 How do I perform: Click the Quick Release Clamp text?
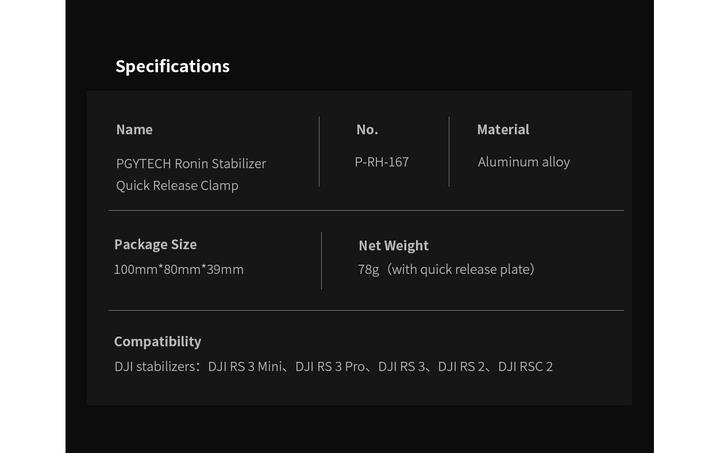(x=177, y=185)
